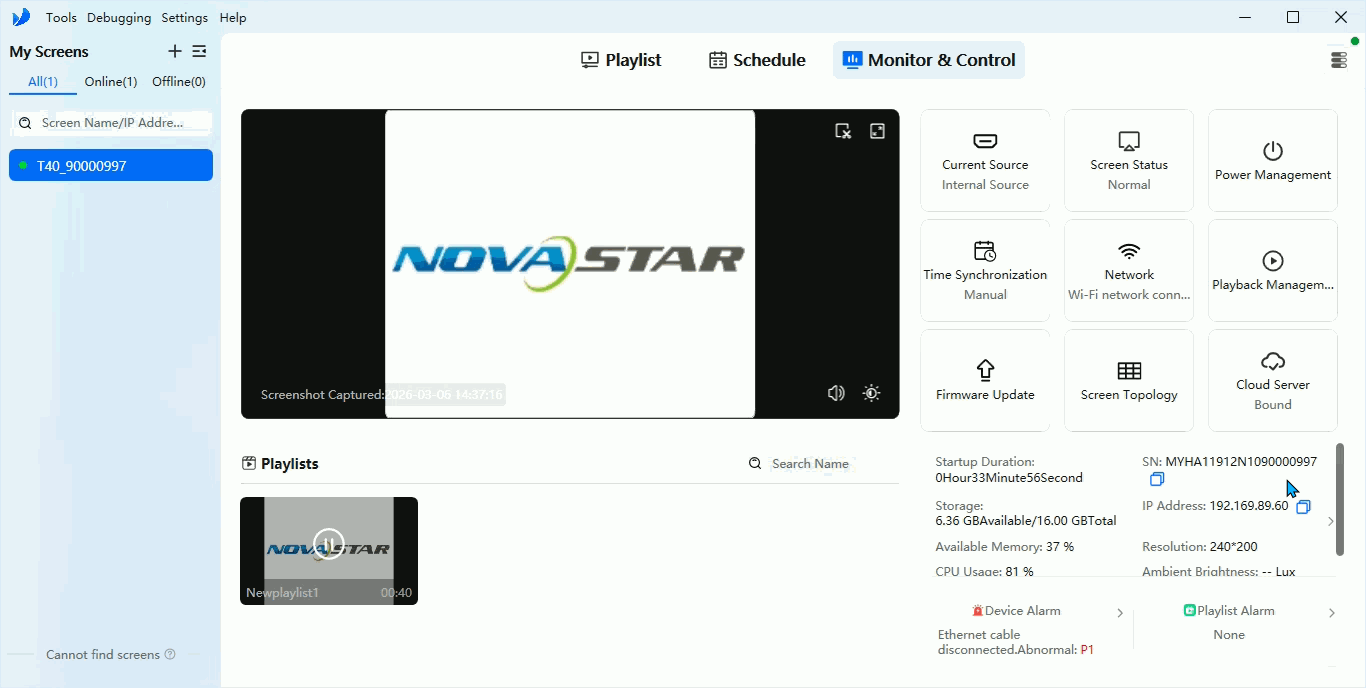Viewport: 1366px width, 688px height.
Task: Expand the preview to fullscreen
Action: click(877, 131)
